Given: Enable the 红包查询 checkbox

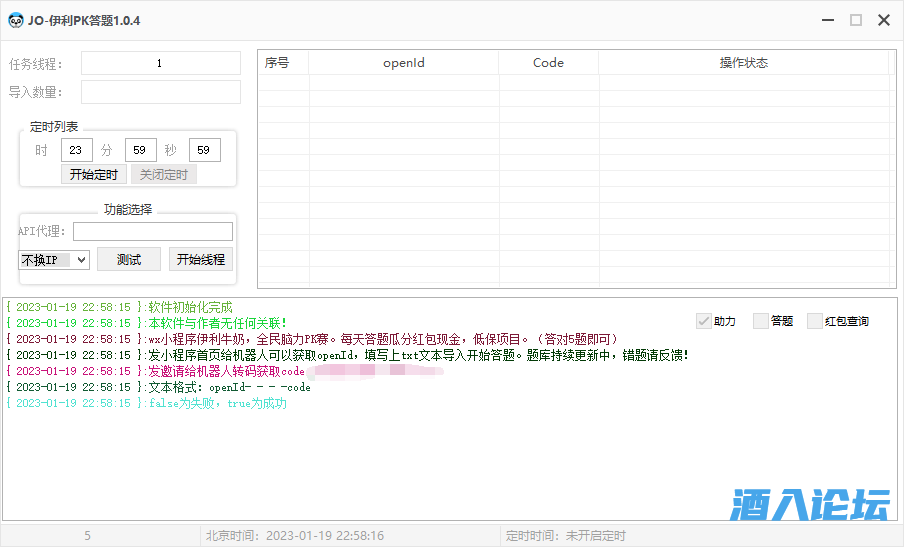Looking at the screenshot, I should click(x=814, y=321).
